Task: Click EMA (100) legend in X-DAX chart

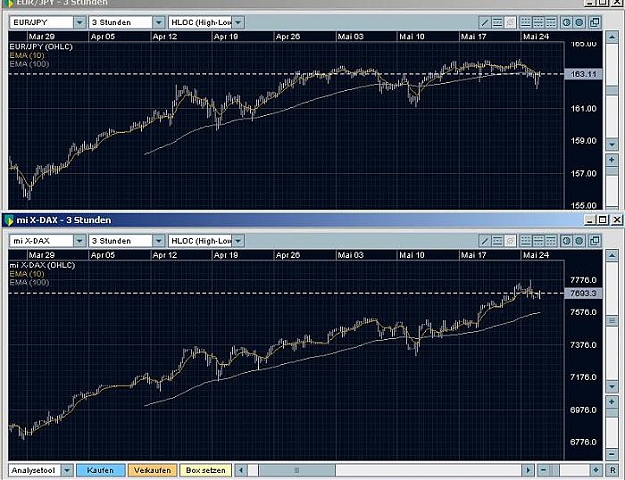Action: pos(29,283)
